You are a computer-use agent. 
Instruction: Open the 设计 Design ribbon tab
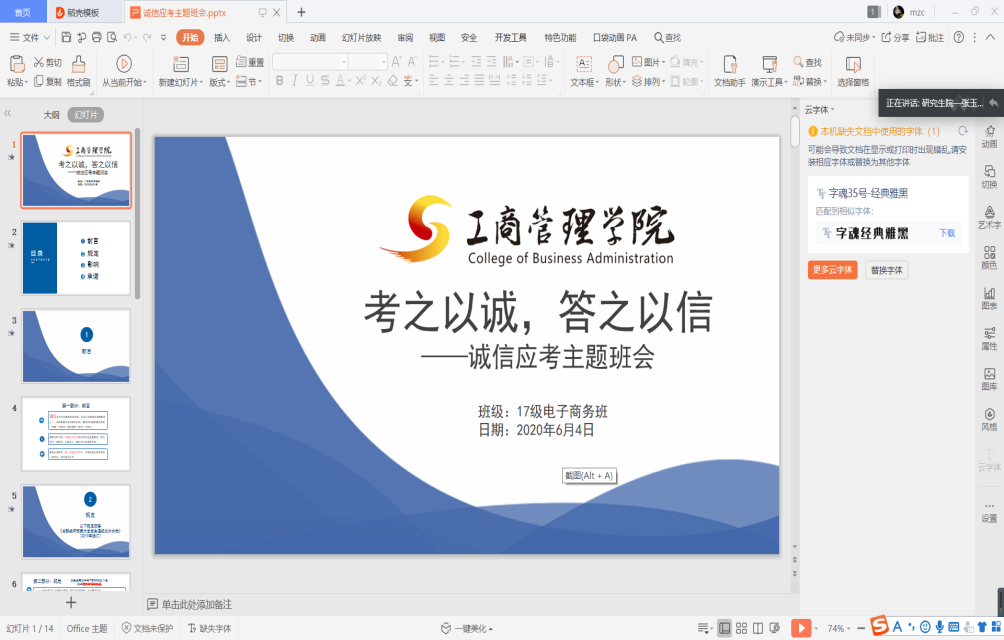254,37
